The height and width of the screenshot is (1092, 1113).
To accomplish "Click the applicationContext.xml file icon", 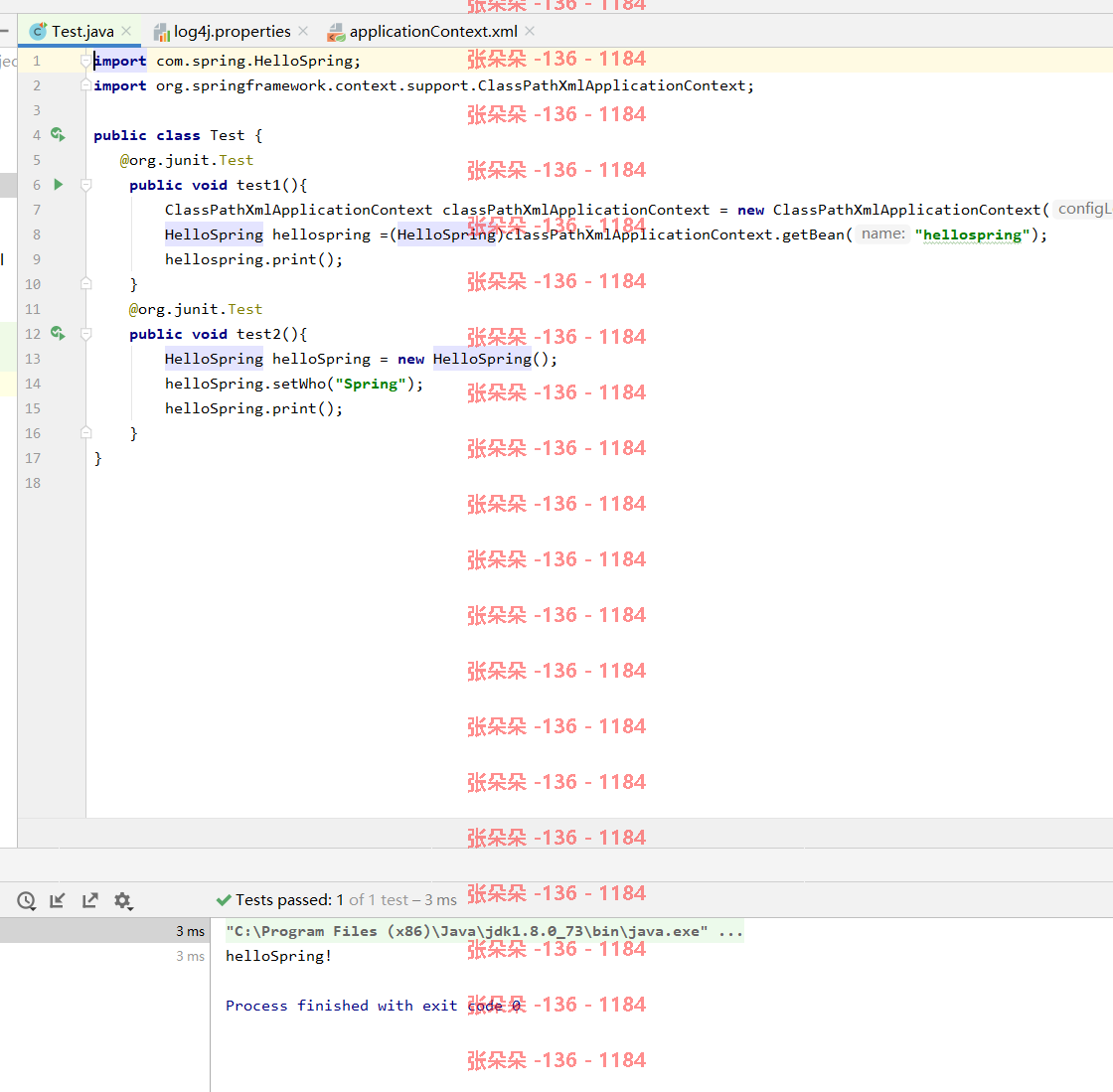I will click(x=336, y=32).
